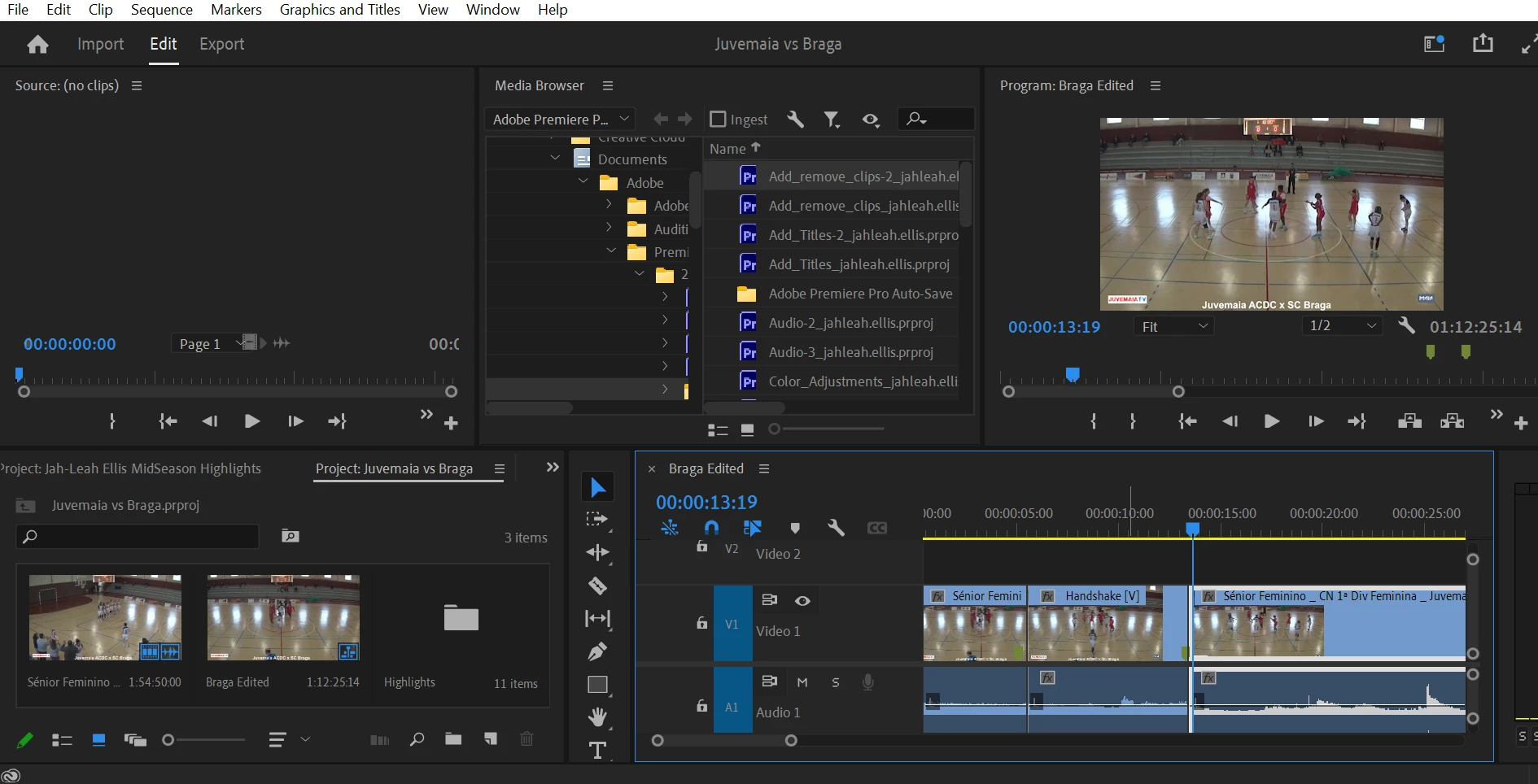Switch to the Import tab
1538x784 pixels.
(x=101, y=44)
